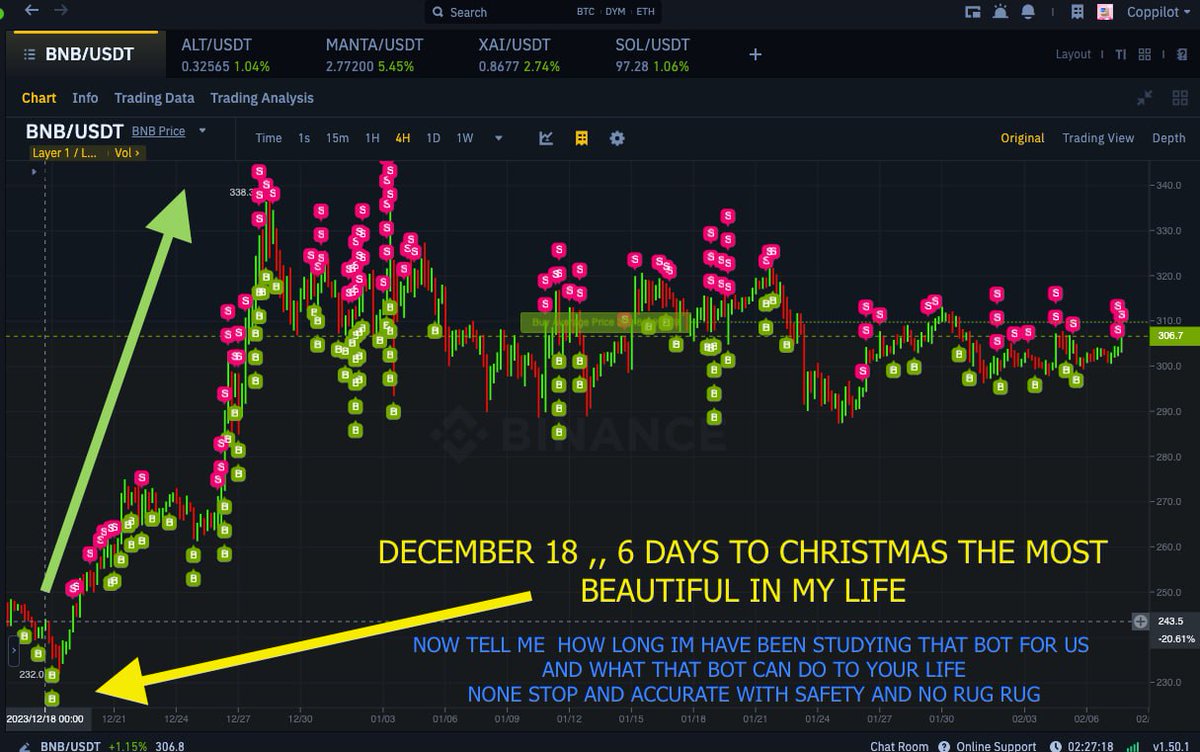
Task: Open the Chat Room
Action: pyautogui.click(x=899, y=745)
